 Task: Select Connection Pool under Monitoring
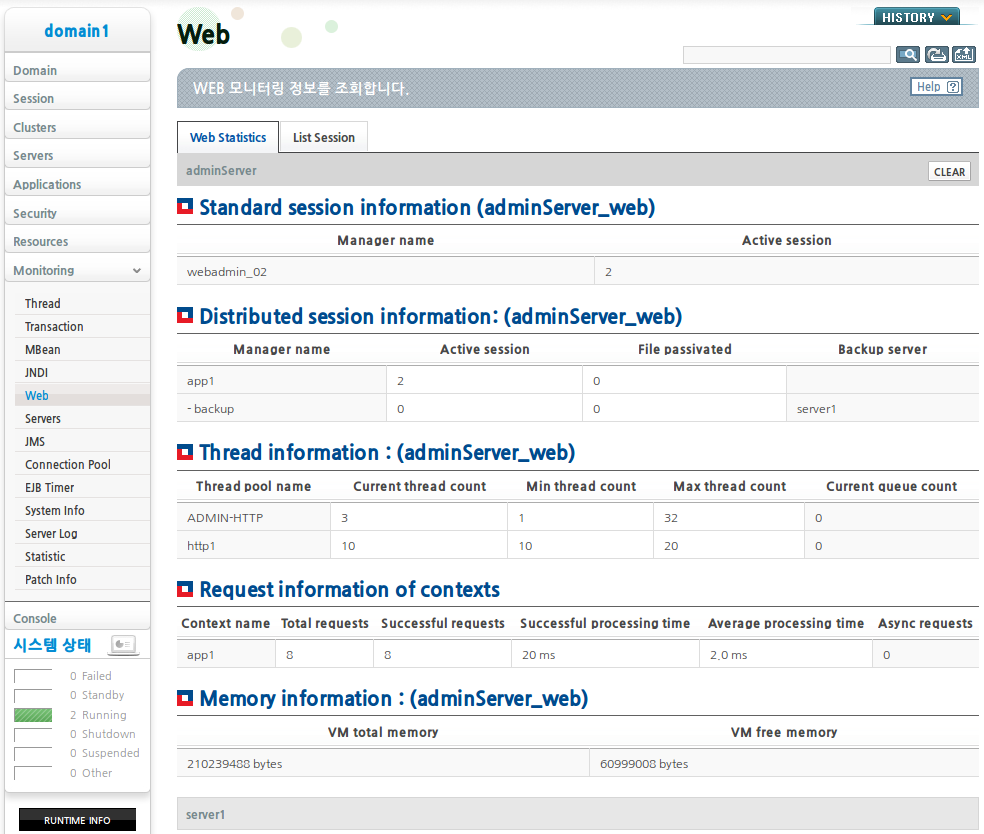pos(82,464)
